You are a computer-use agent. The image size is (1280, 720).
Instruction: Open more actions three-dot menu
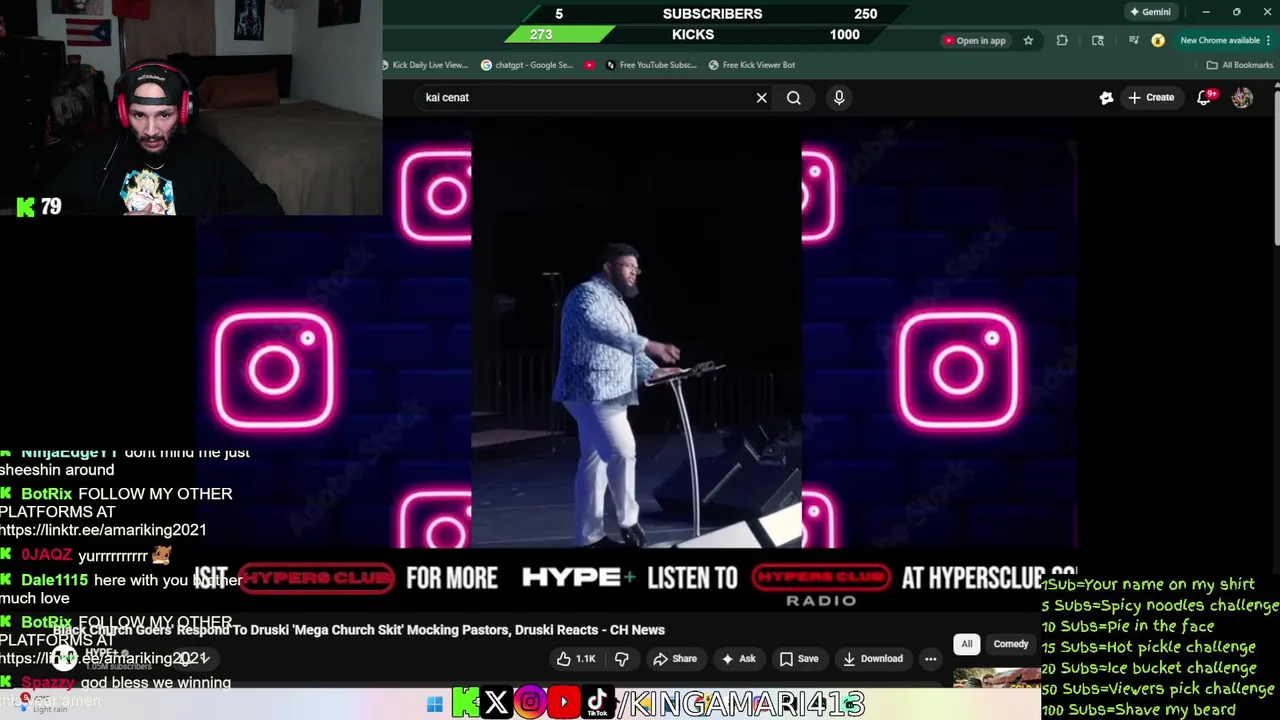[x=930, y=659]
